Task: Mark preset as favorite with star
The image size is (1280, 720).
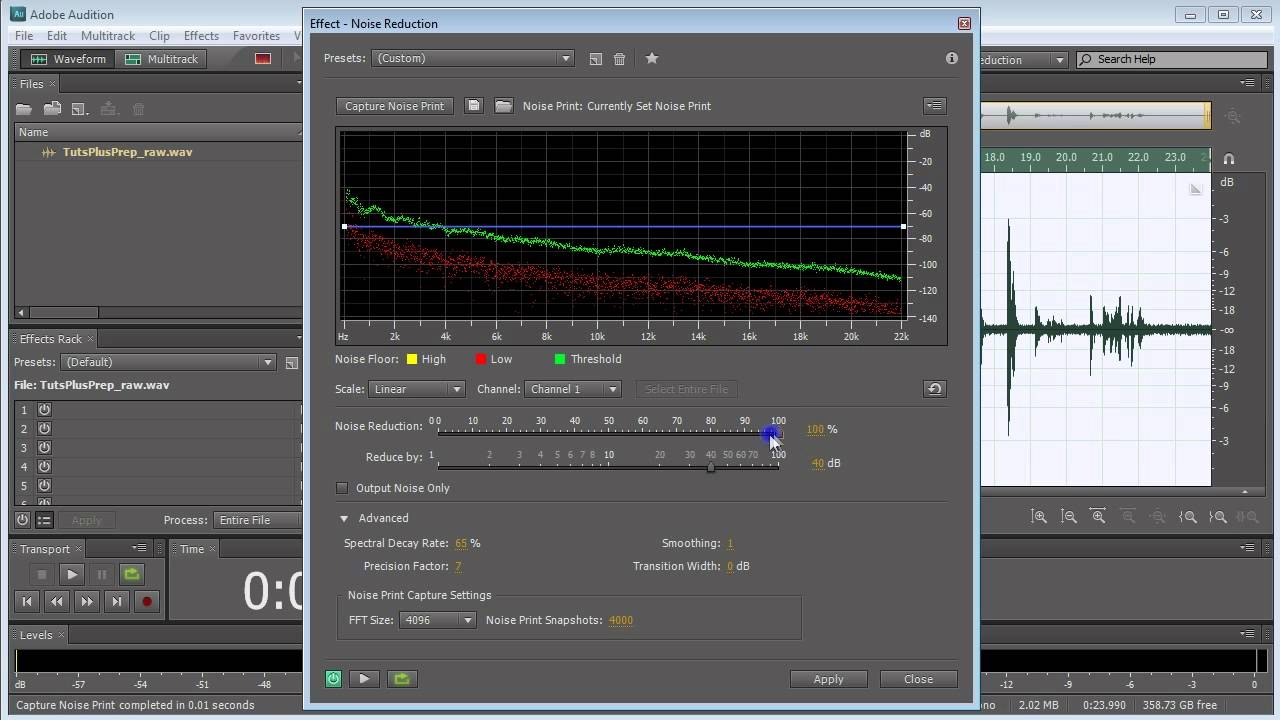Action: coord(652,59)
